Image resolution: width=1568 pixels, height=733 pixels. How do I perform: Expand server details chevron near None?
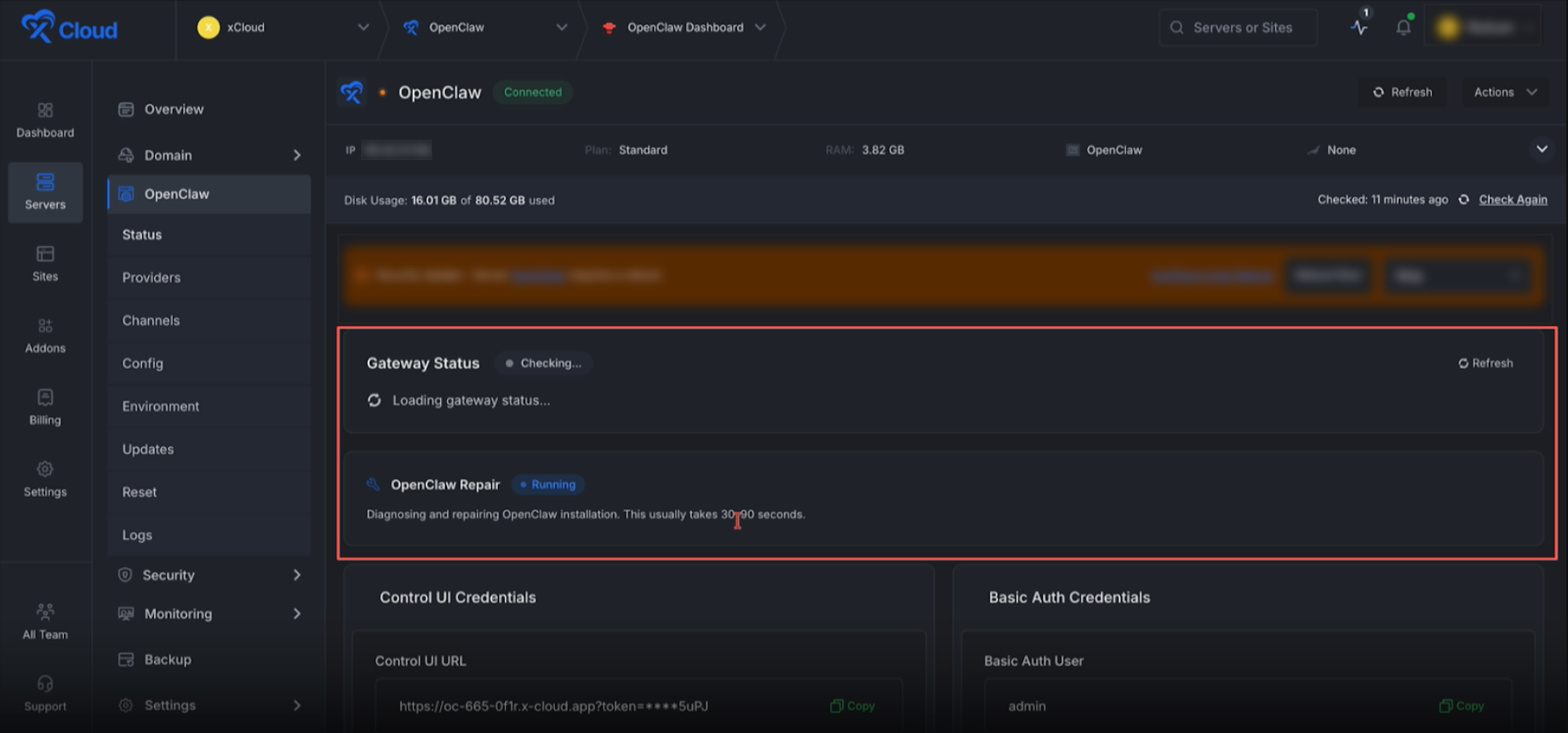(1542, 149)
